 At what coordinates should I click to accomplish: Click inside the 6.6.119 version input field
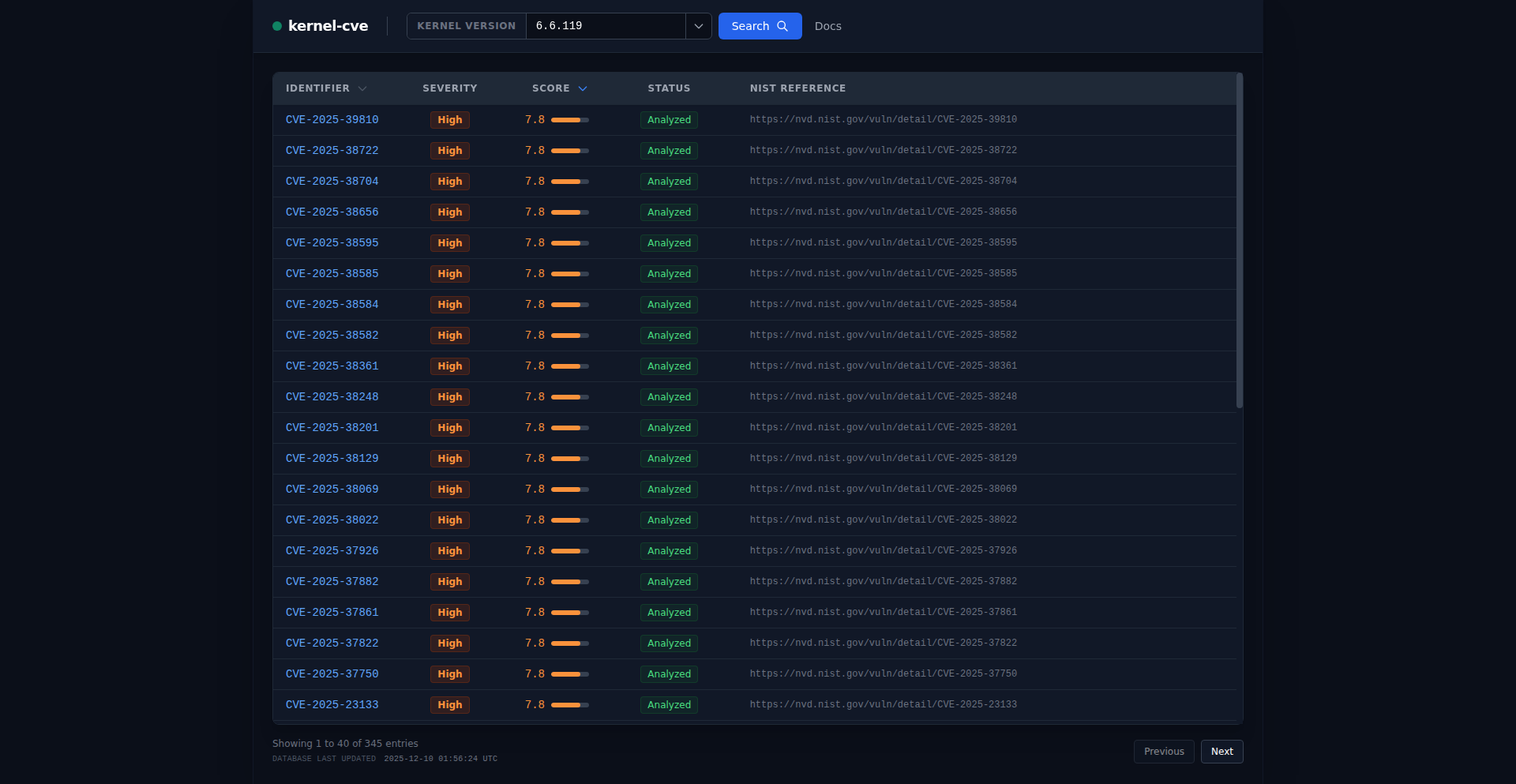604,26
